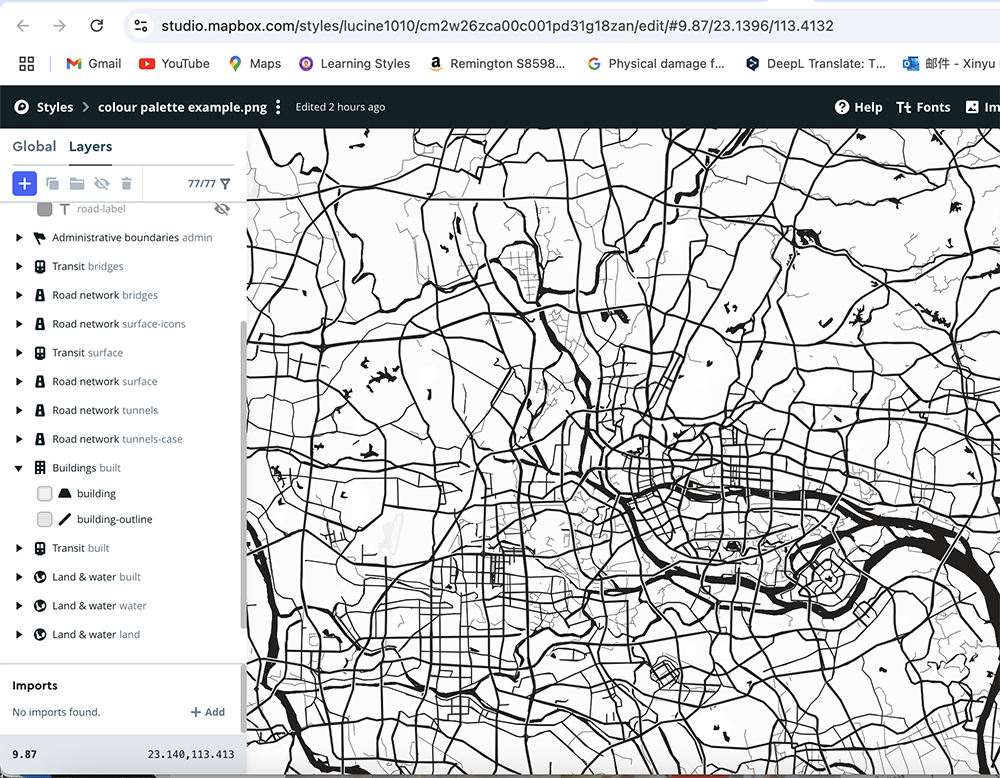This screenshot has width=1000, height=778.
Task: Expand the Road network surface layer
Action: [x=18, y=381]
